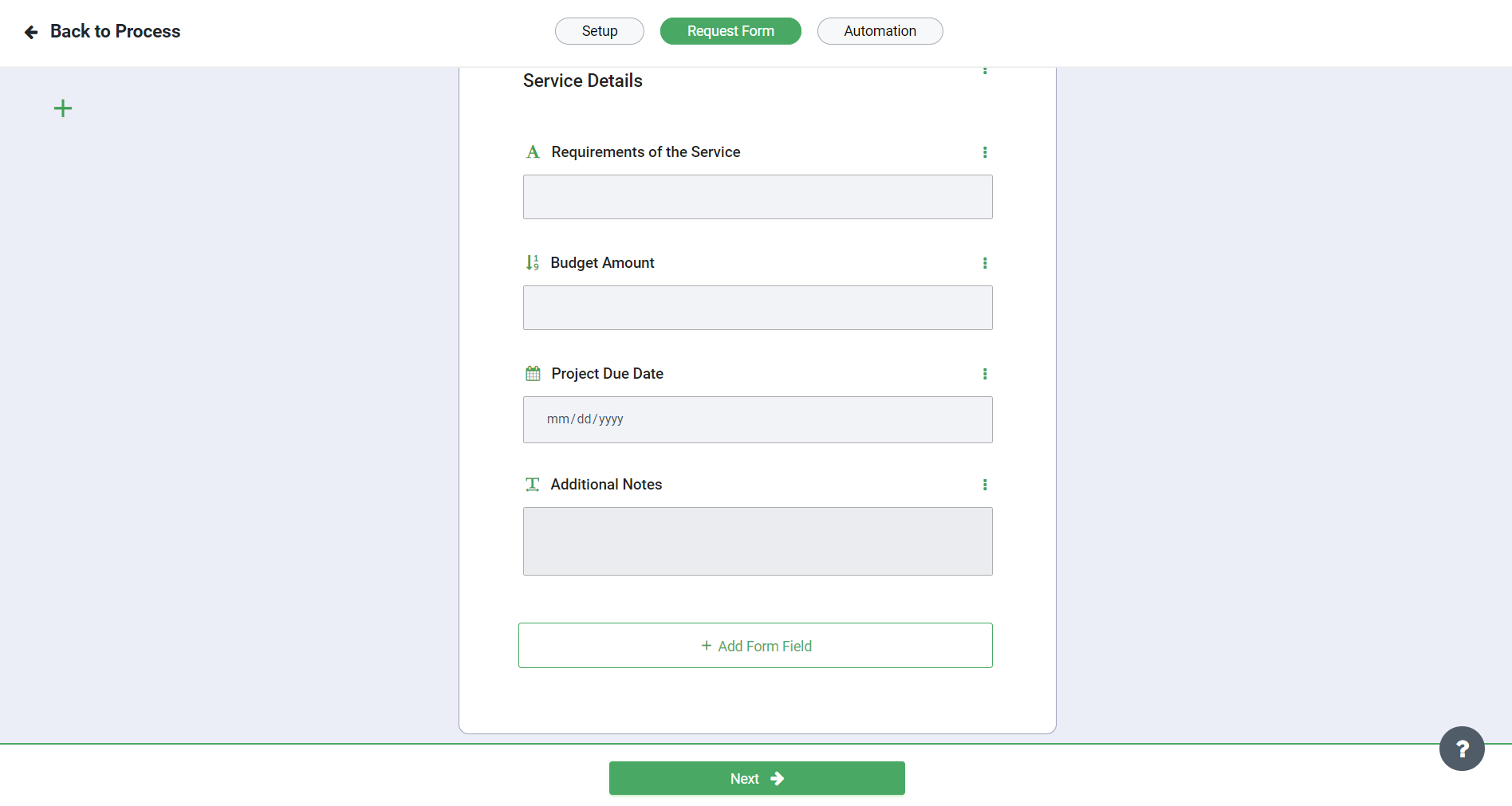Select the Request Form tab
Viewport: 1512px width, 806px height.
[730, 31]
